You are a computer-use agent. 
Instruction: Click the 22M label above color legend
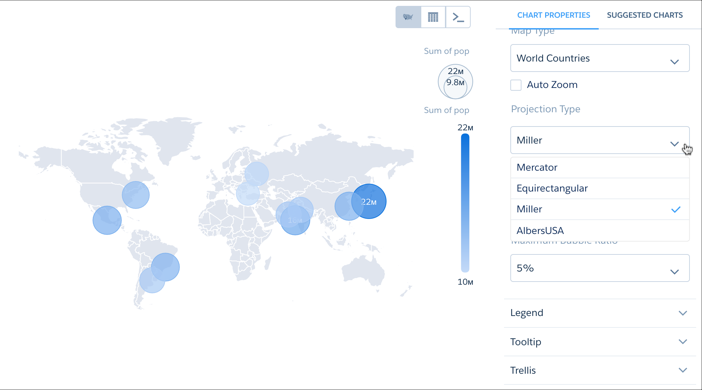(x=465, y=128)
